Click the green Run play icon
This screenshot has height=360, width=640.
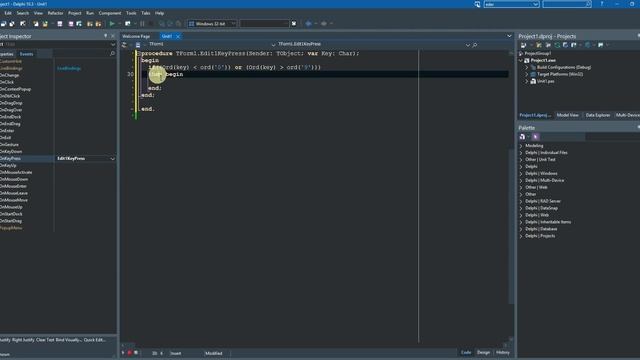click(x=112, y=24)
